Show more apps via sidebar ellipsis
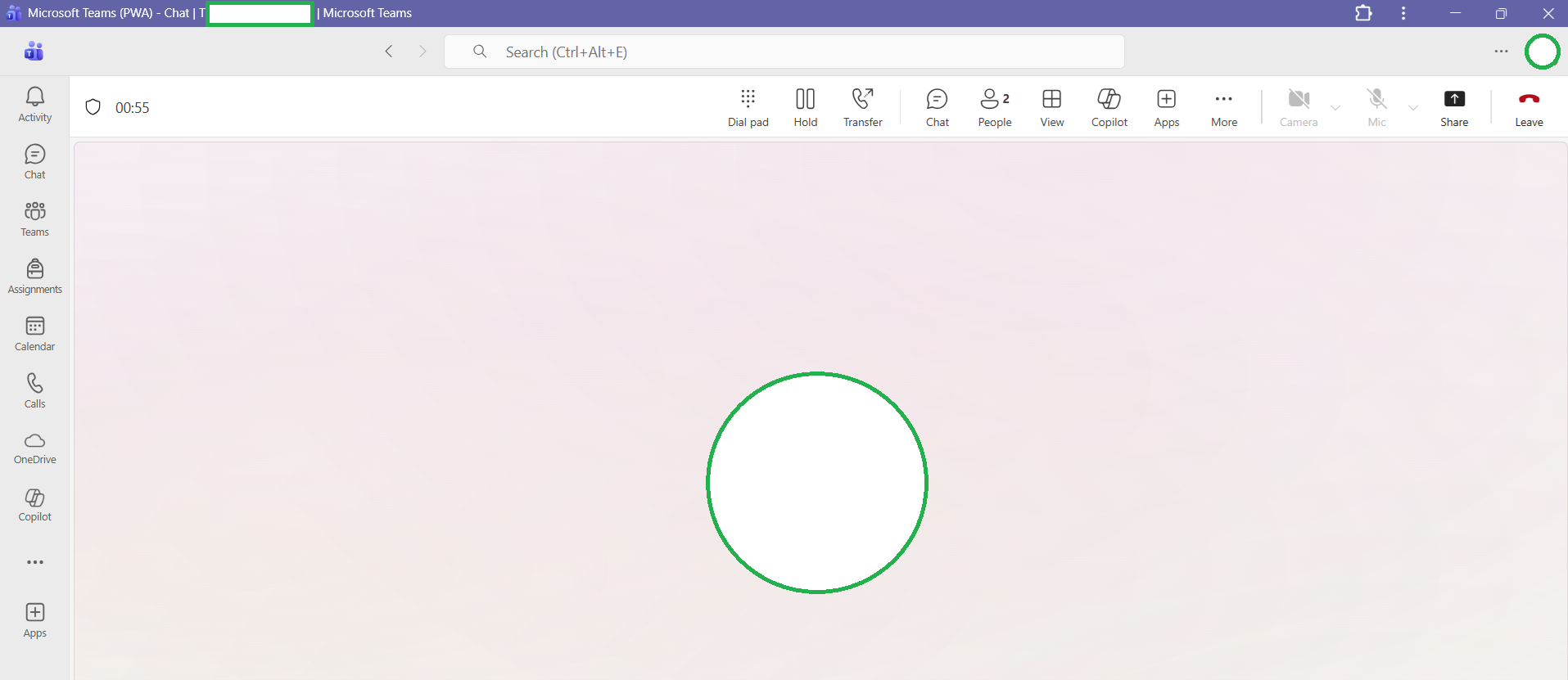This screenshot has height=680, width=1568. click(x=35, y=562)
